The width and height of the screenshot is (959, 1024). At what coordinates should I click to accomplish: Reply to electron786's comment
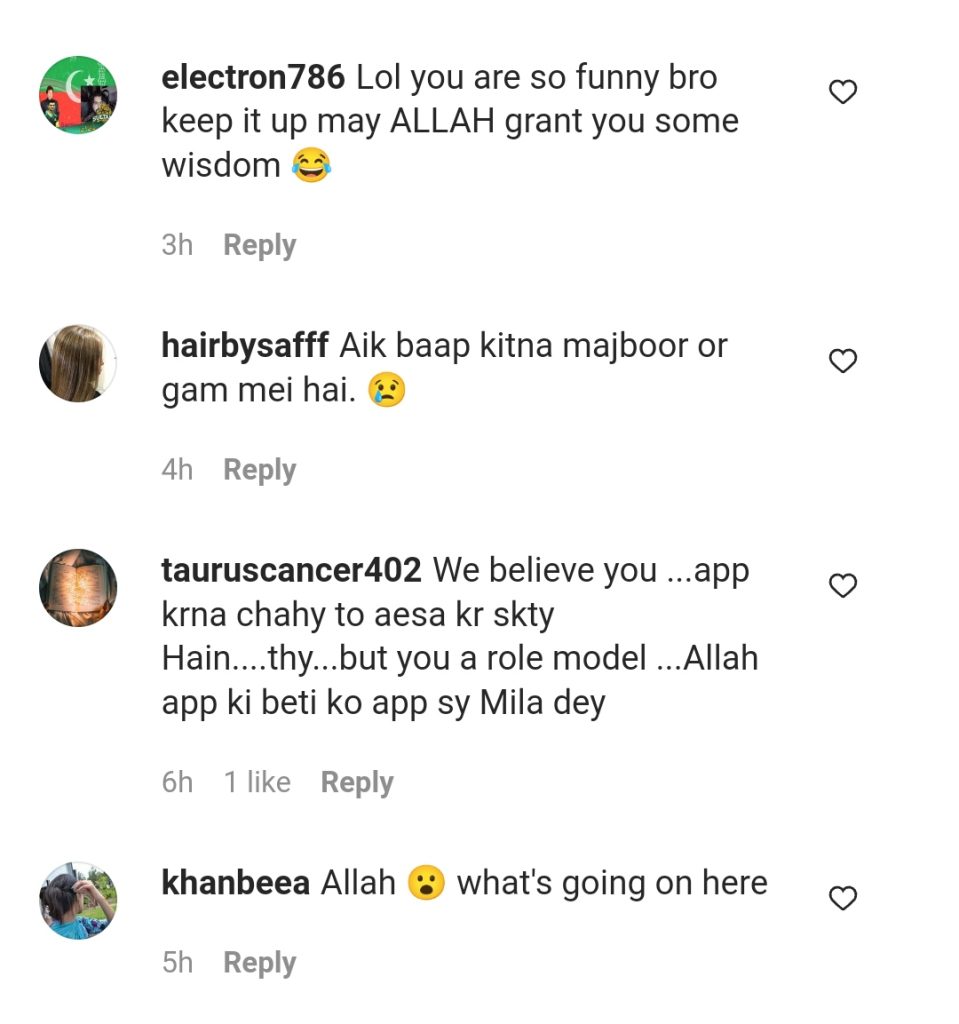pyautogui.click(x=259, y=245)
